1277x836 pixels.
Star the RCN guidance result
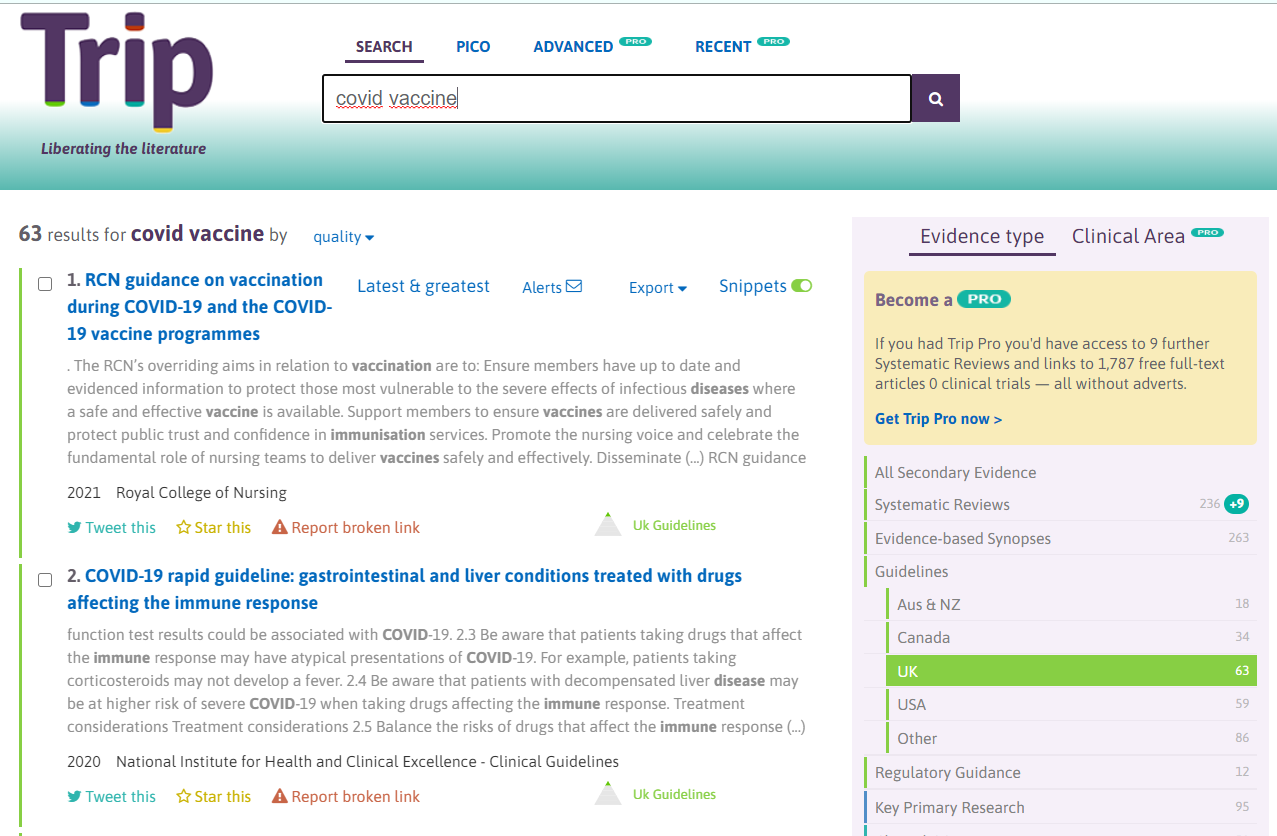coord(213,527)
